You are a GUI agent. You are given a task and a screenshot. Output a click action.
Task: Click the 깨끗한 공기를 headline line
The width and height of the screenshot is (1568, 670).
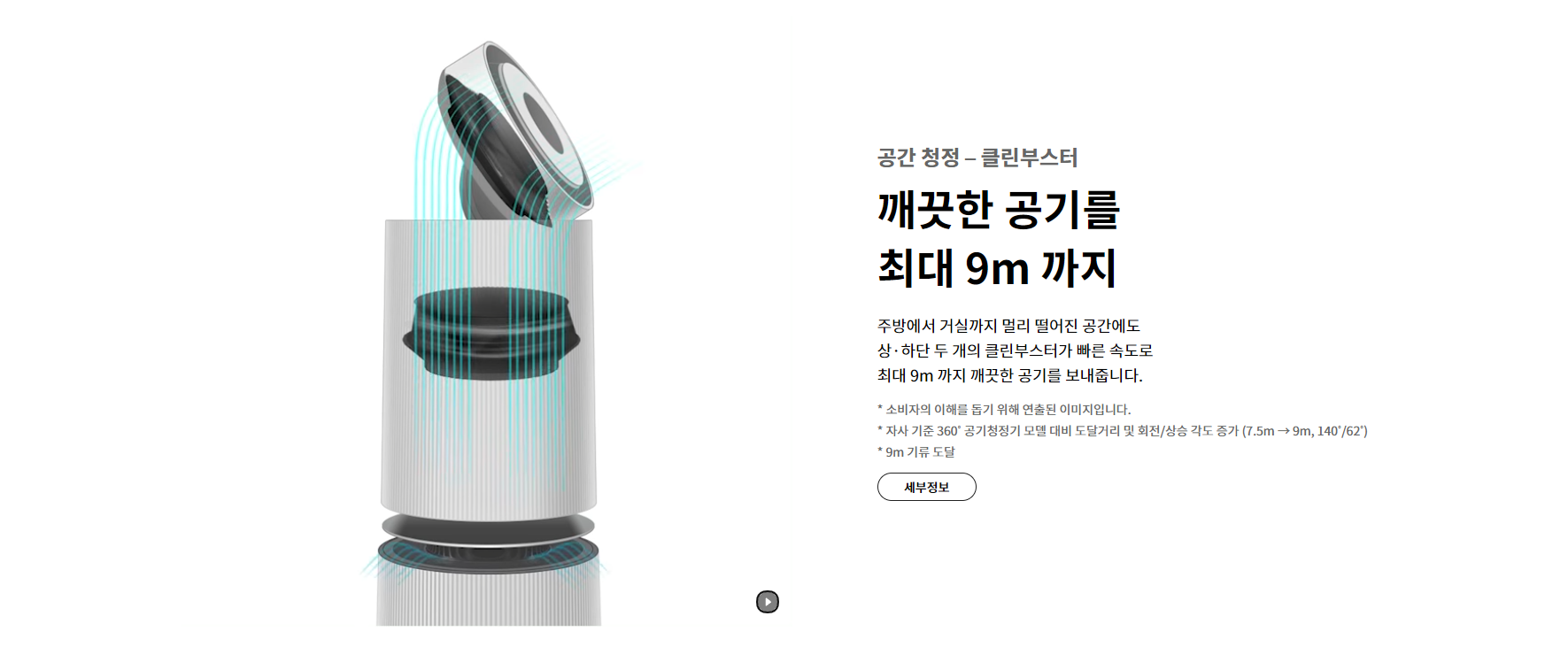[x=999, y=209]
